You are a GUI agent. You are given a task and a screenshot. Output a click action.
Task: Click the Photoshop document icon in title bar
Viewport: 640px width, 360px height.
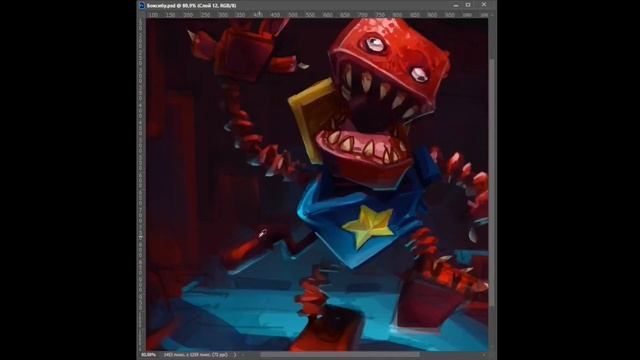142,5
